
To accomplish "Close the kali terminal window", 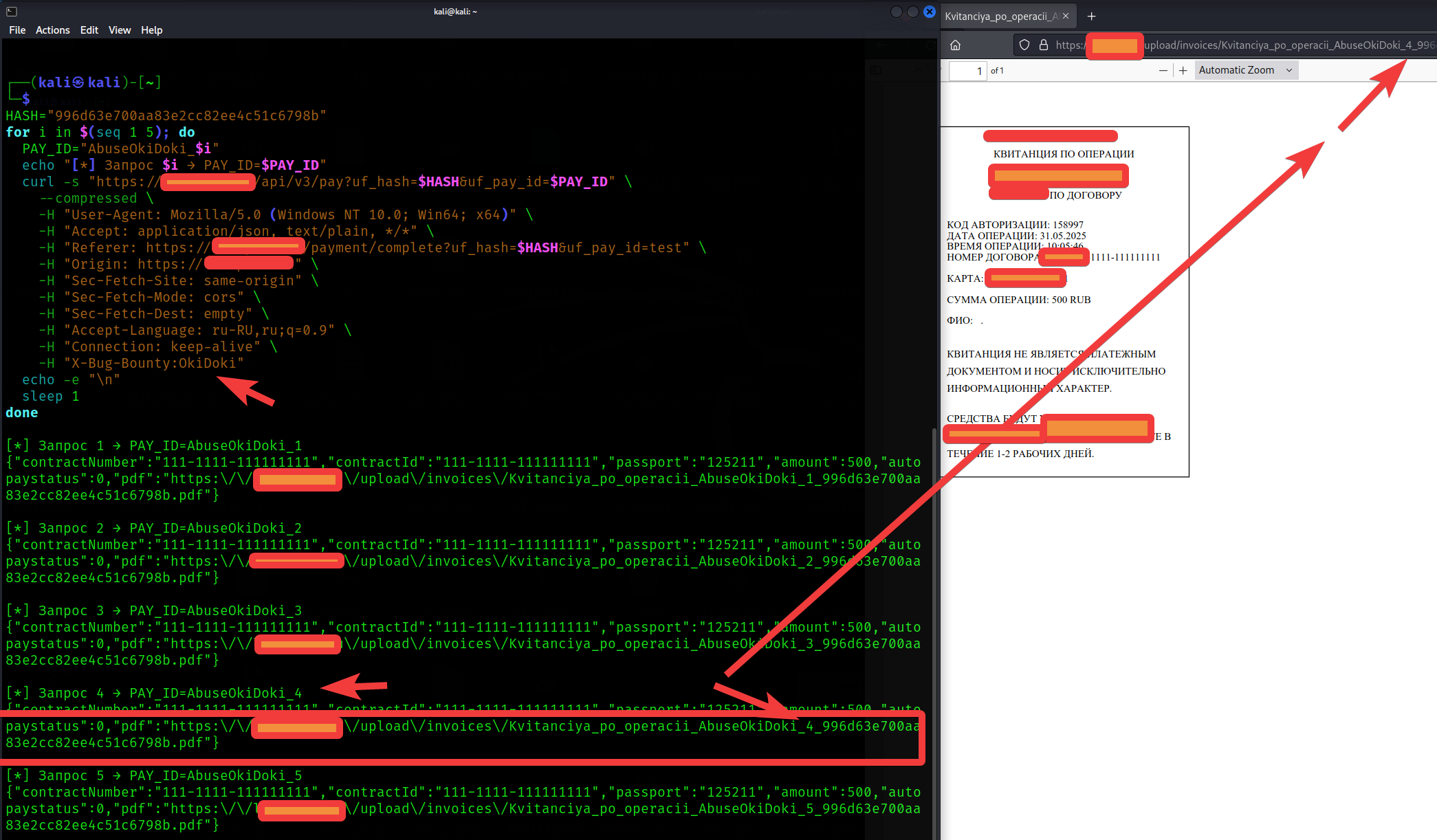I will tap(929, 12).
